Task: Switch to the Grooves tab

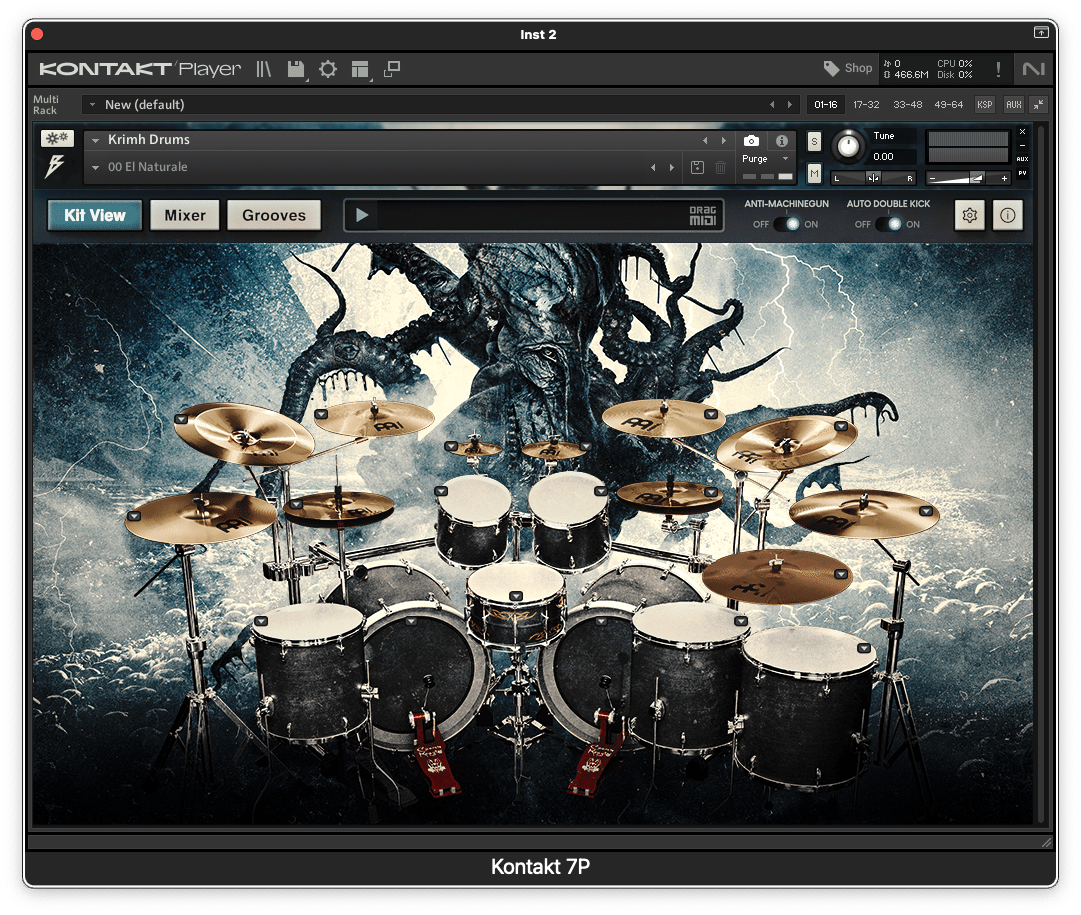Action: click(274, 215)
